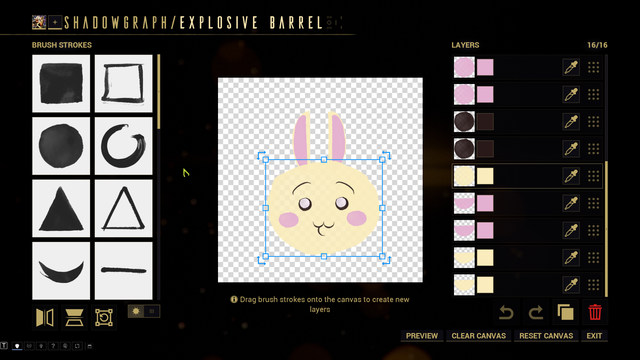Viewport: 640px width, 360px height.
Task: Click the bunny's left ear on the canvas
Action: click(301, 139)
